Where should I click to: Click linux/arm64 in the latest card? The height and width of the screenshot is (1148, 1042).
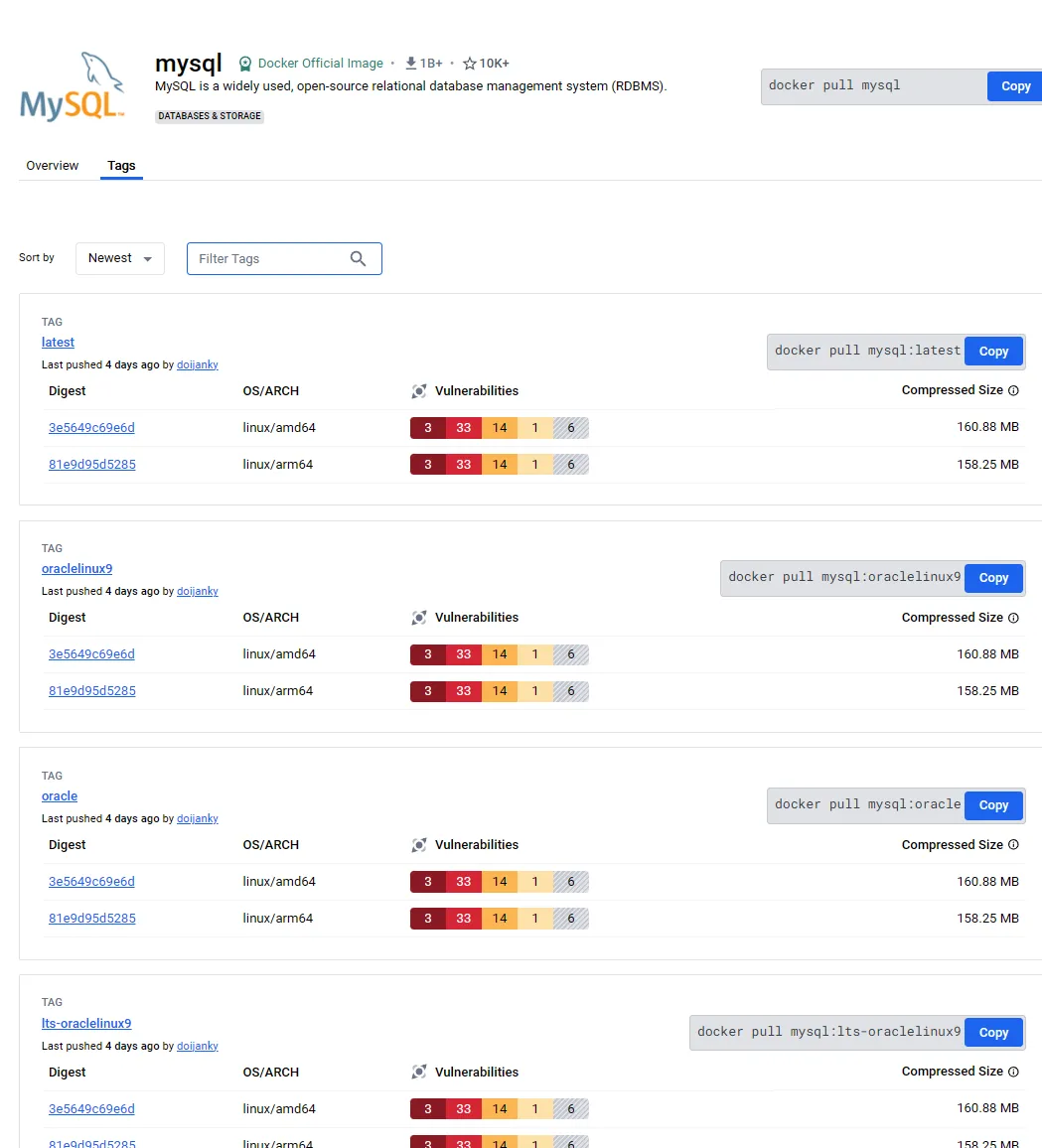click(x=277, y=464)
